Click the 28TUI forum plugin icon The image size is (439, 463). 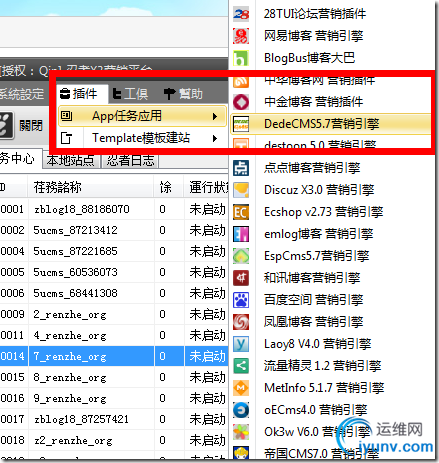tap(241, 14)
